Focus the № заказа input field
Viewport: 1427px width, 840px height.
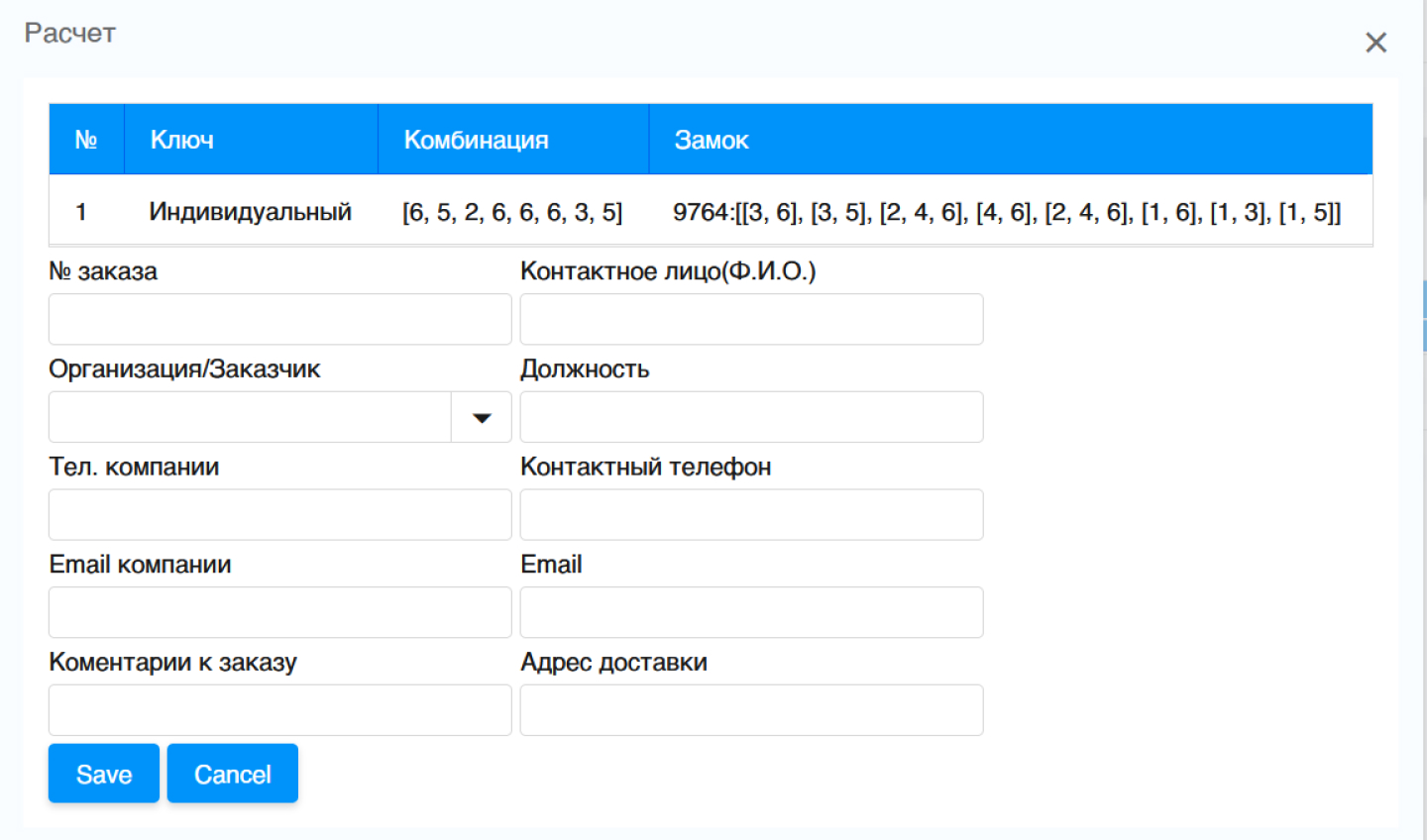(279, 320)
